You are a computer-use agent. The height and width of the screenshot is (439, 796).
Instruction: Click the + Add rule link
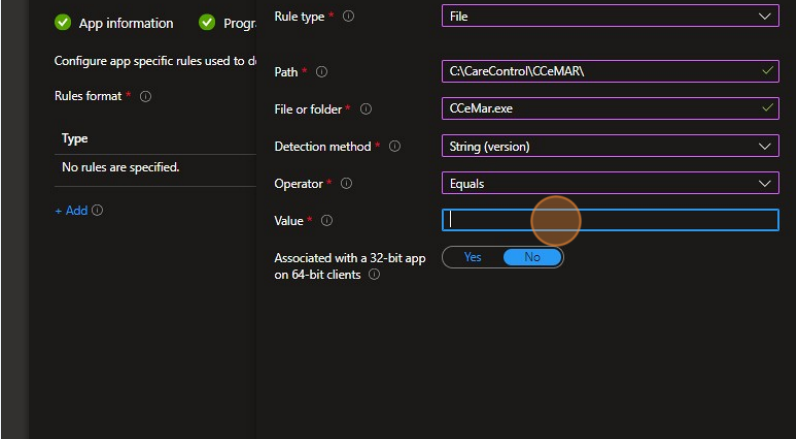71,211
